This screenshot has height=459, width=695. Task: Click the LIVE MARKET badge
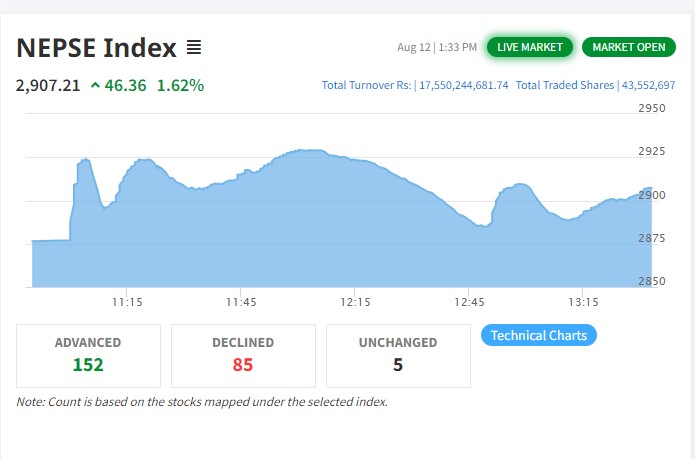pos(529,47)
